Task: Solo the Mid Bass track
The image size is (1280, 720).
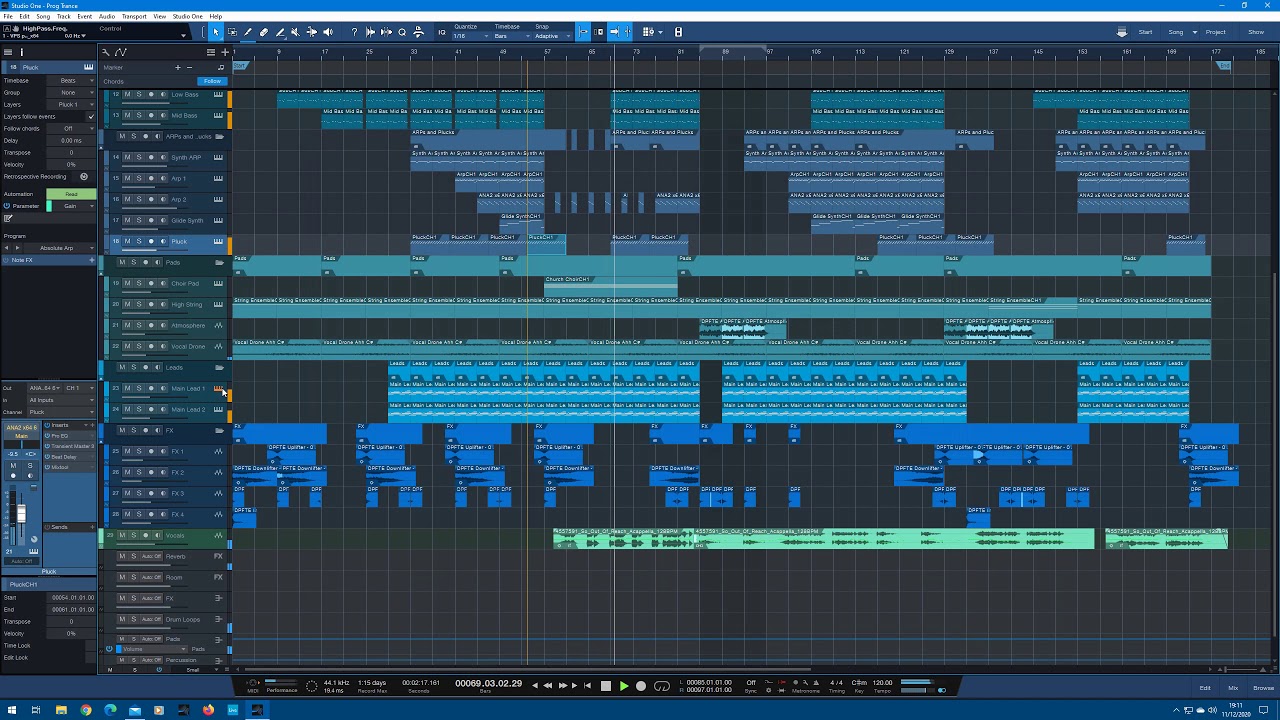Action: 138,116
